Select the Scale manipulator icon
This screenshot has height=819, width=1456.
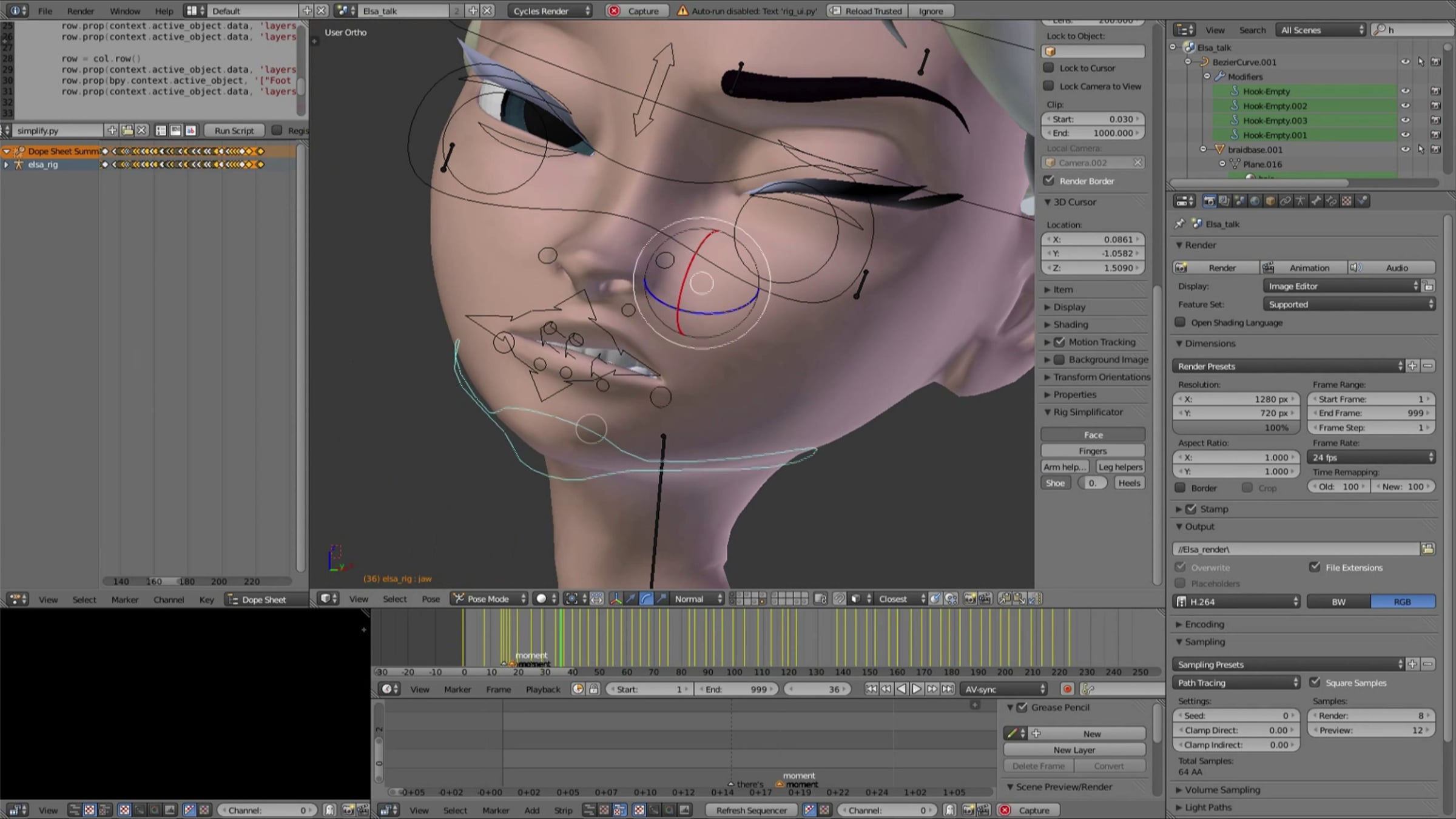pyautogui.click(x=661, y=599)
